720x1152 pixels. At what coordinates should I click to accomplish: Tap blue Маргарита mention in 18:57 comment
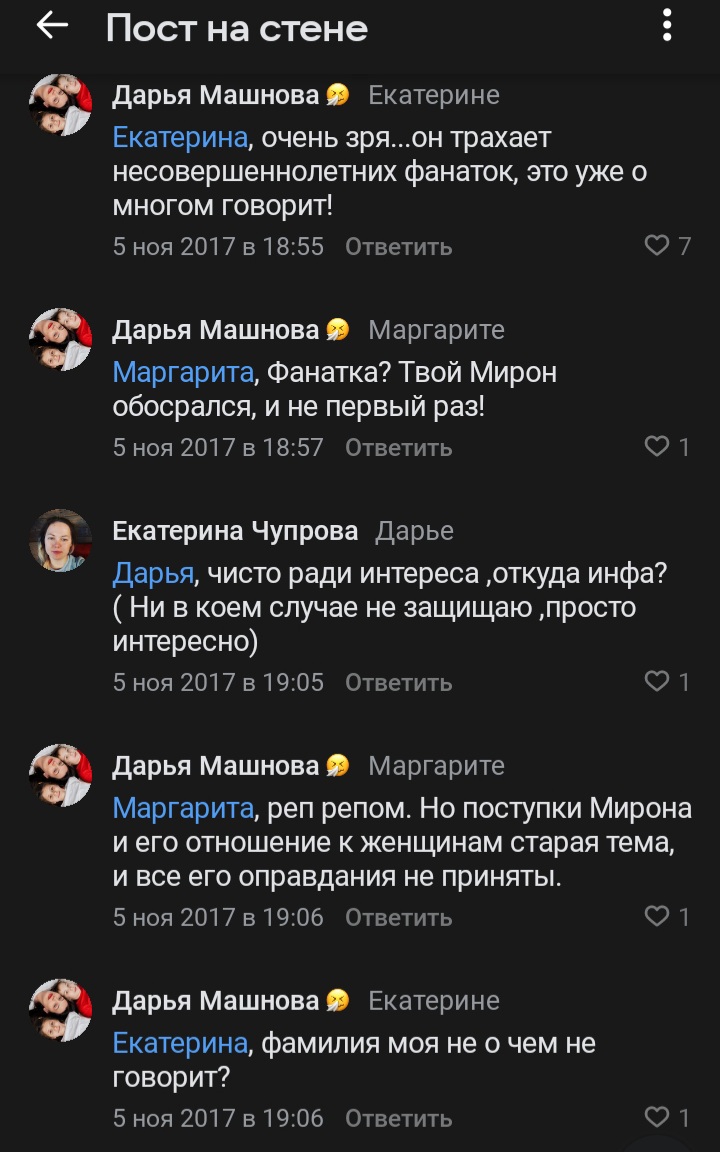(x=183, y=373)
